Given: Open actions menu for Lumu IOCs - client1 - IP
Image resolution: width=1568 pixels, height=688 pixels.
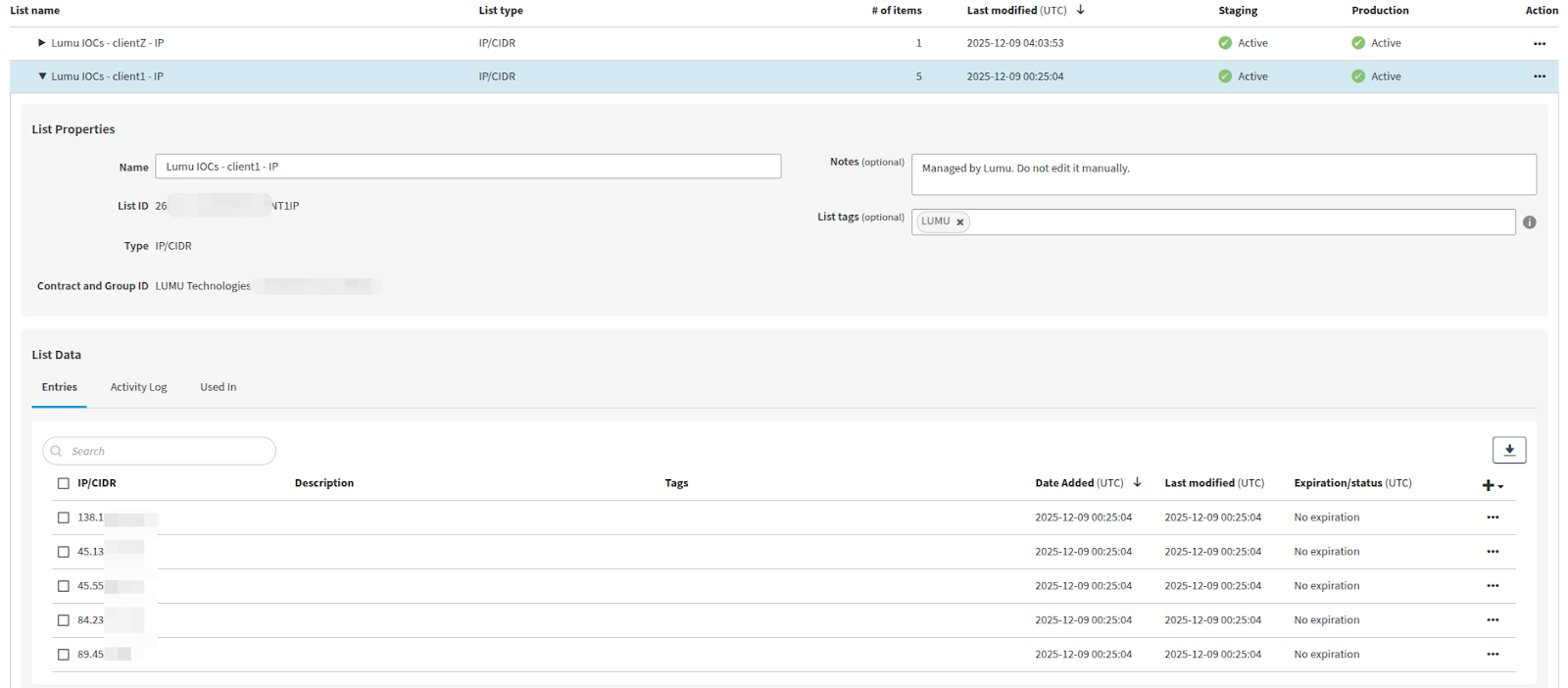Looking at the screenshot, I should pyautogui.click(x=1539, y=76).
